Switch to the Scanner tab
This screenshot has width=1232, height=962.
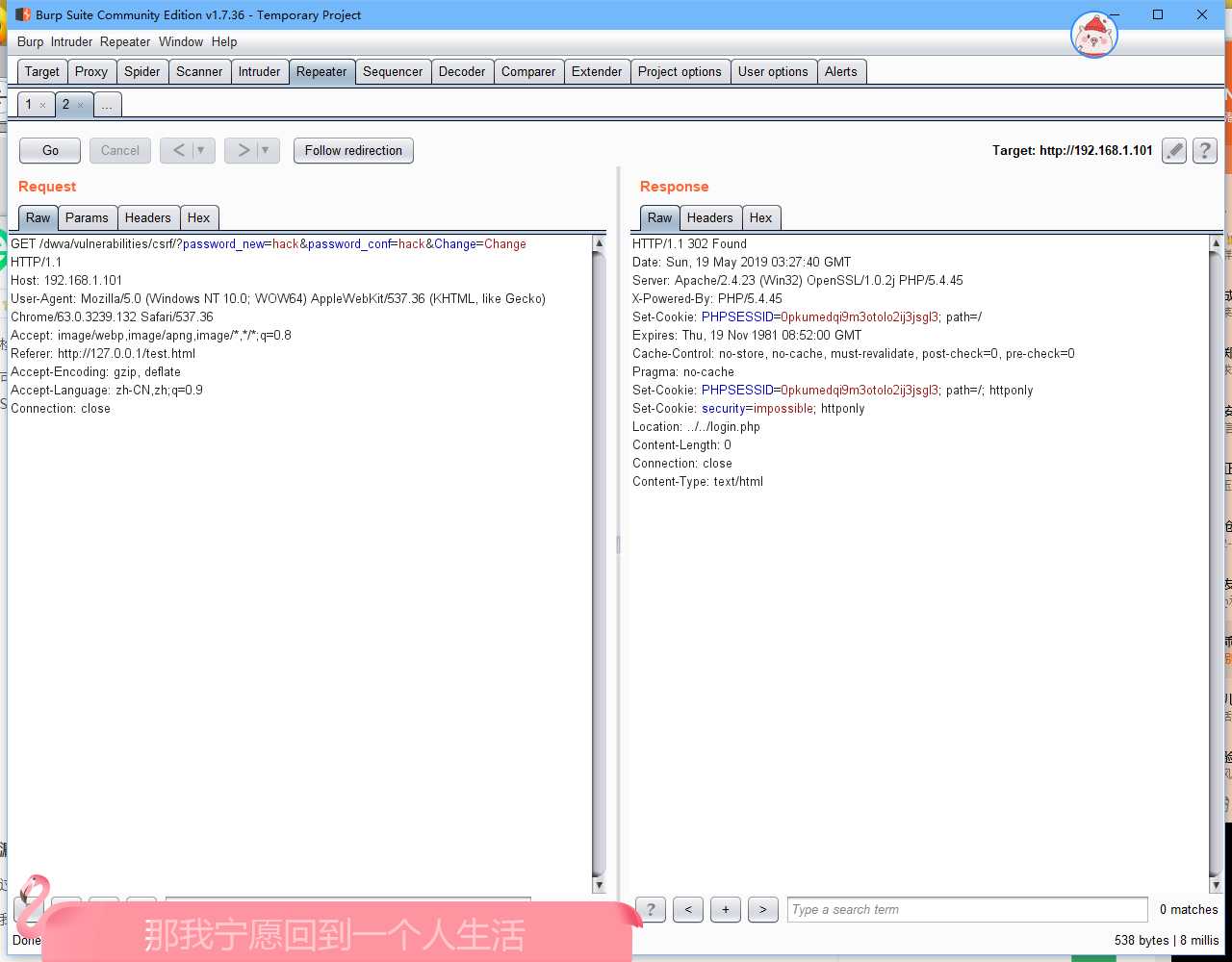[x=199, y=71]
